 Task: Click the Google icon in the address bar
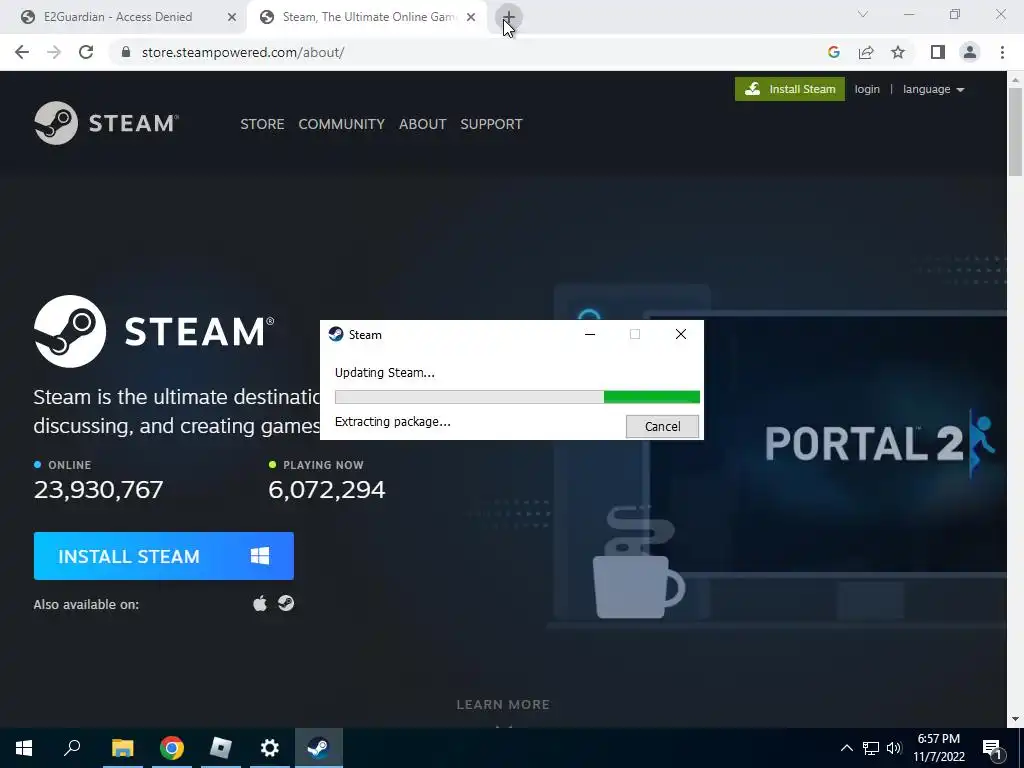833,52
